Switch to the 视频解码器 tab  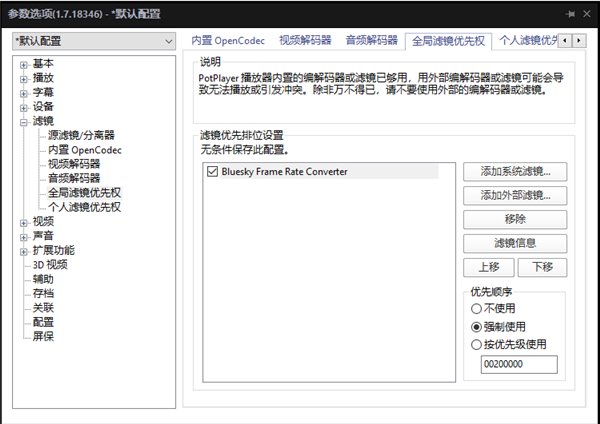click(x=304, y=41)
